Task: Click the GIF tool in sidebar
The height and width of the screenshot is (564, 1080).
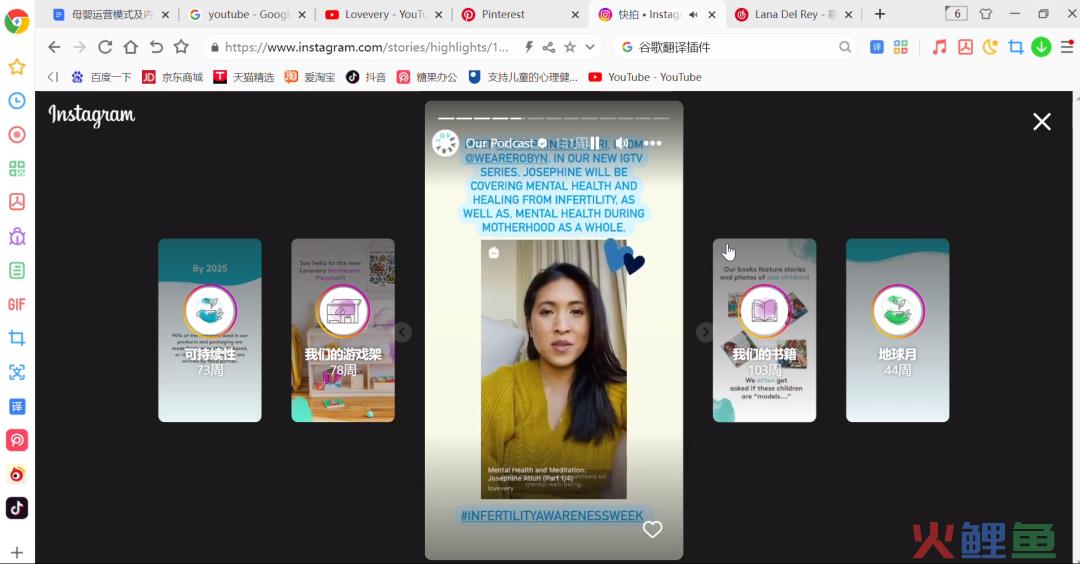Action: 17,304
